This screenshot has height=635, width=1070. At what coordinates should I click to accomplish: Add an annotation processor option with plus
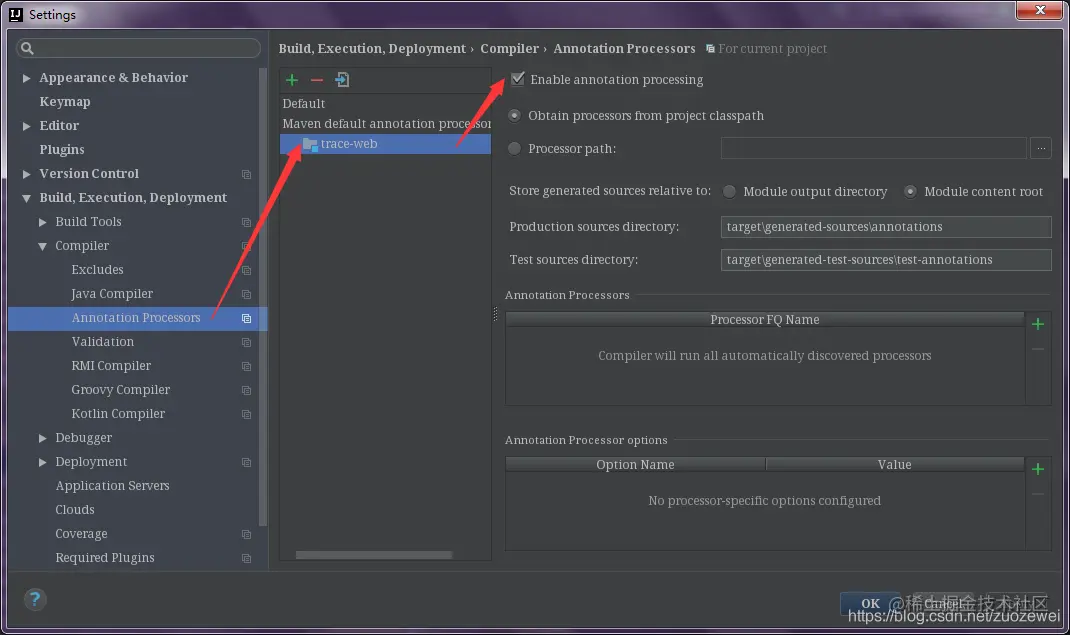point(1038,469)
